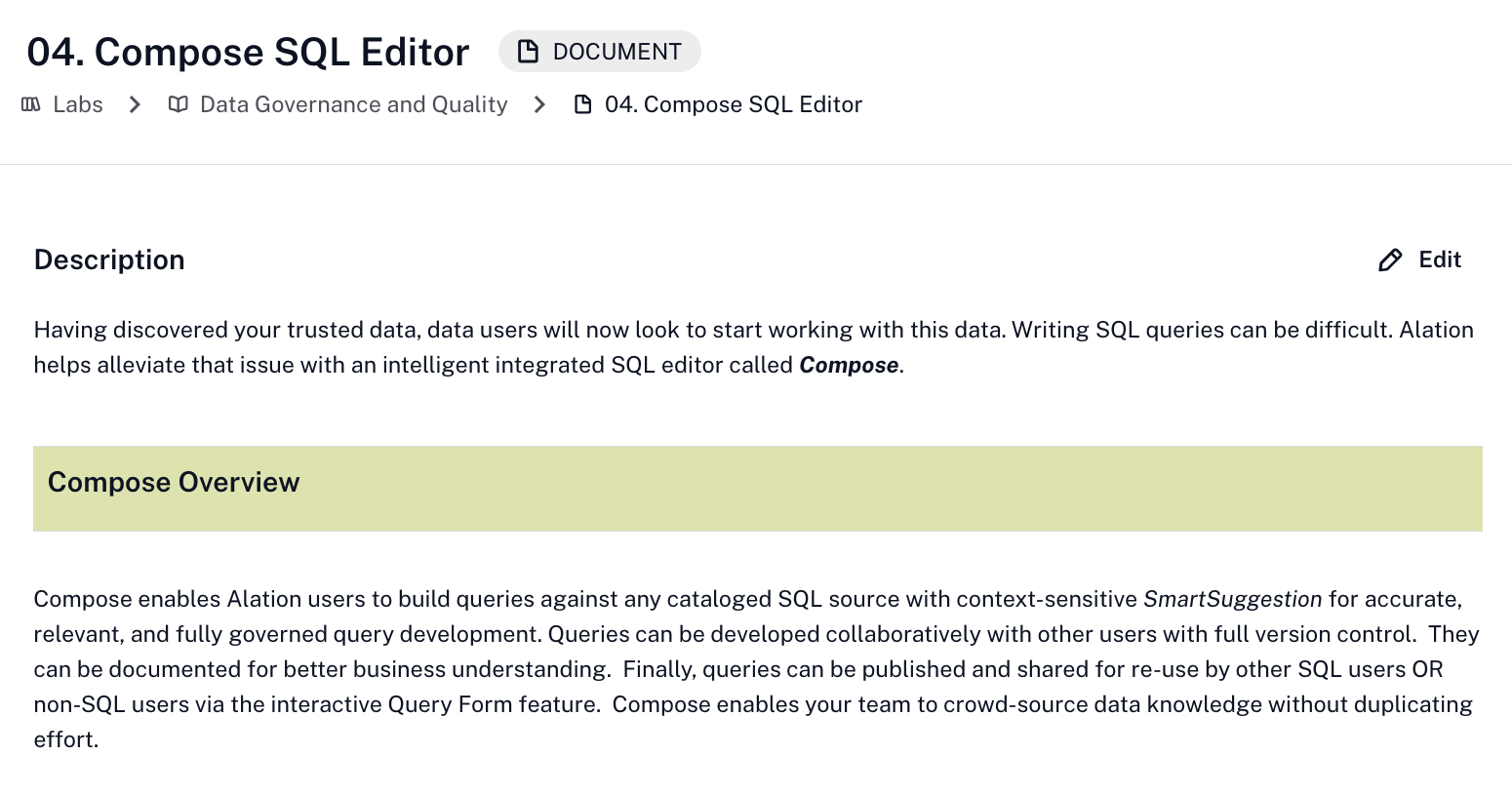Click the pencil Edit icon

[x=1390, y=259]
